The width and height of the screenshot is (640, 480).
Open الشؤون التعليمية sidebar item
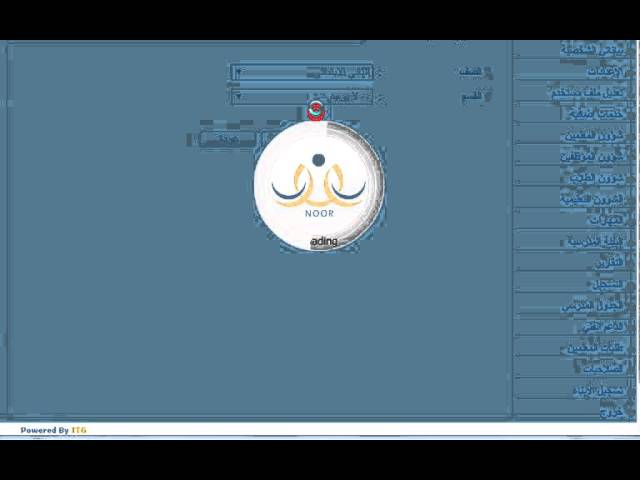[x=593, y=199]
